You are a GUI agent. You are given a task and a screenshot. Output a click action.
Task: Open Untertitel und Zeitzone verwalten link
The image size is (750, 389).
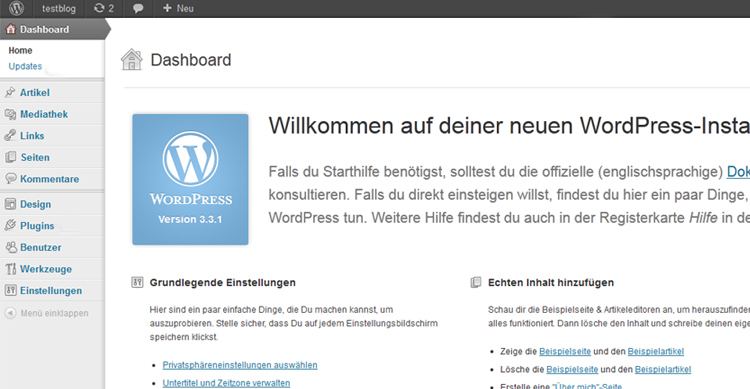pos(226,383)
